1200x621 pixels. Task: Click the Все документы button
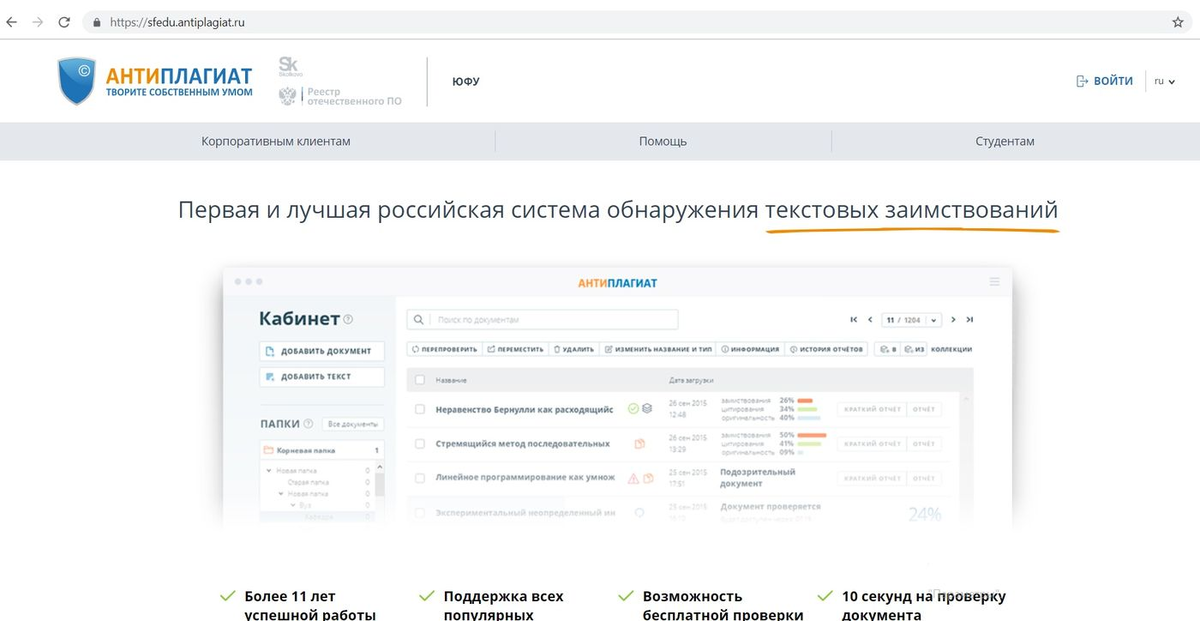(x=354, y=424)
